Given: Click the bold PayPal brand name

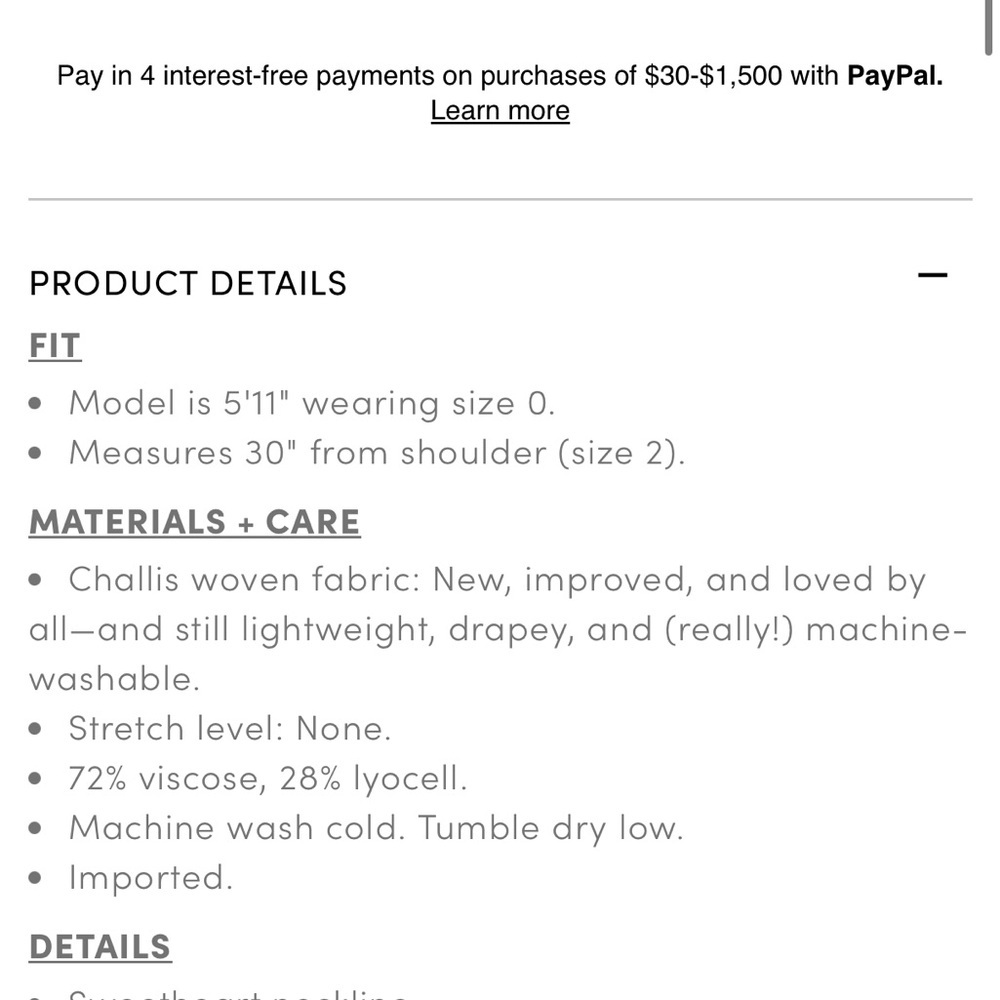Looking at the screenshot, I should (894, 75).
